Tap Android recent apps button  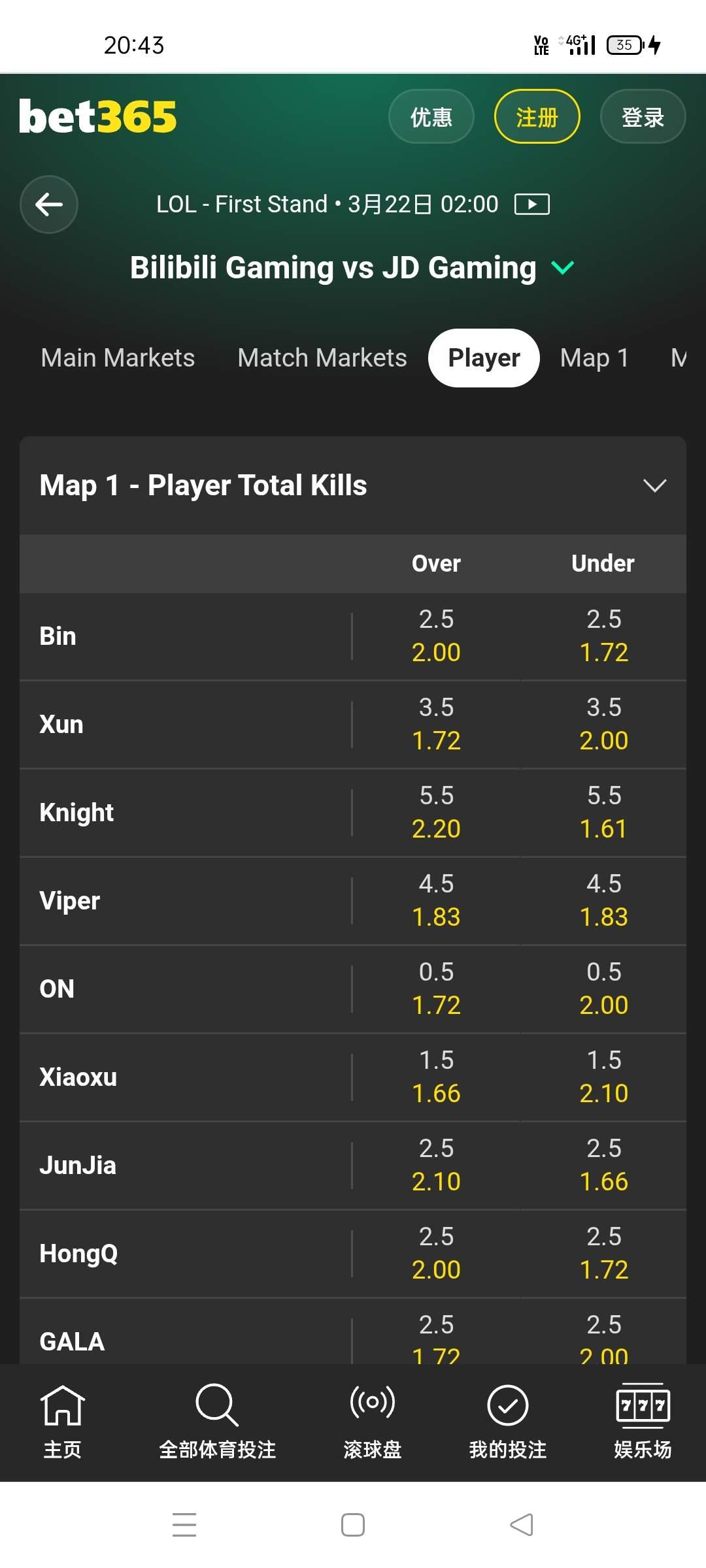coord(184,1524)
